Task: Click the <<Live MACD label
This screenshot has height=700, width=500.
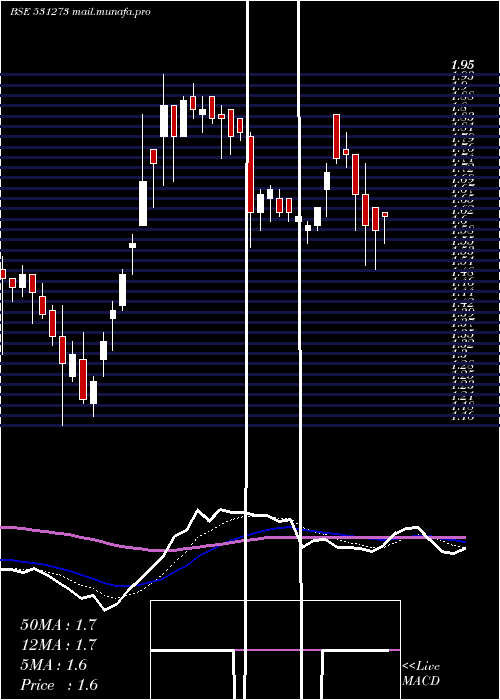Action: tap(421, 674)
